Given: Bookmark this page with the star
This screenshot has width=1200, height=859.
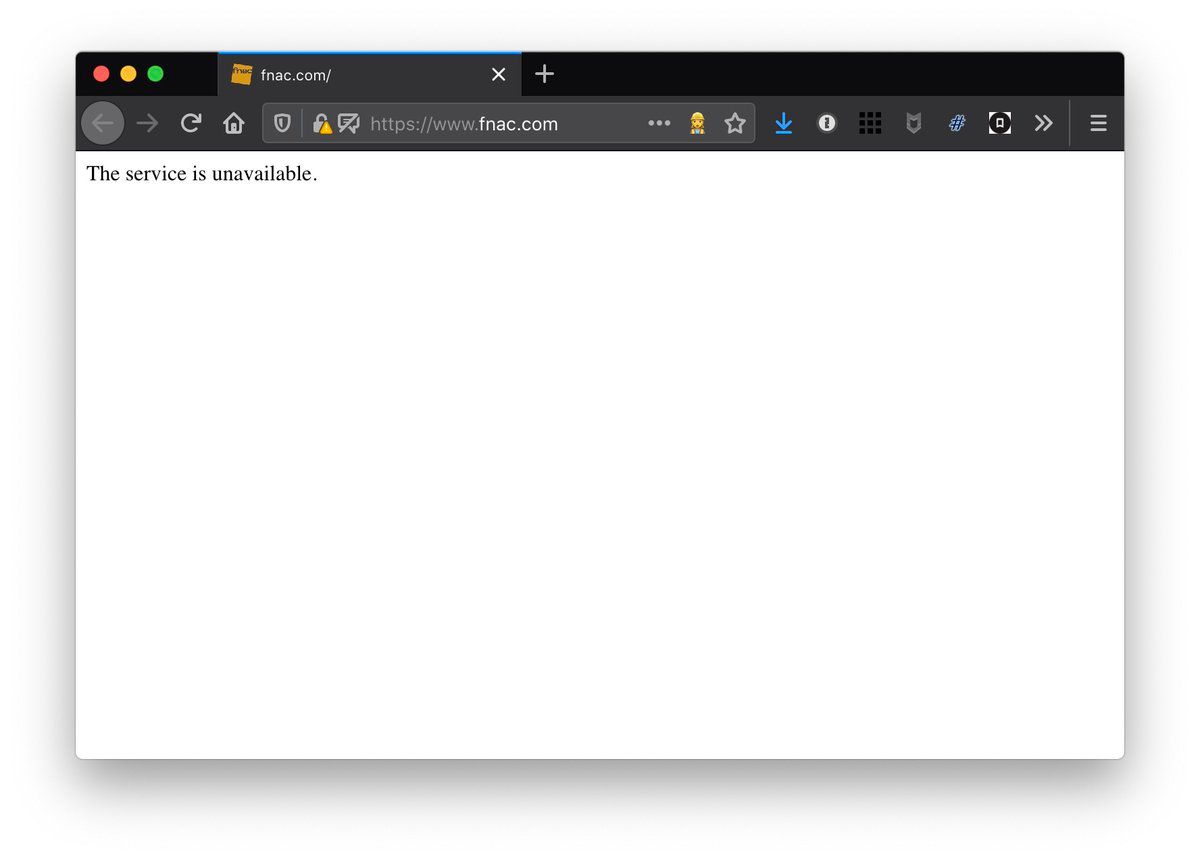Looking at the screenshot, I should 735,123.
